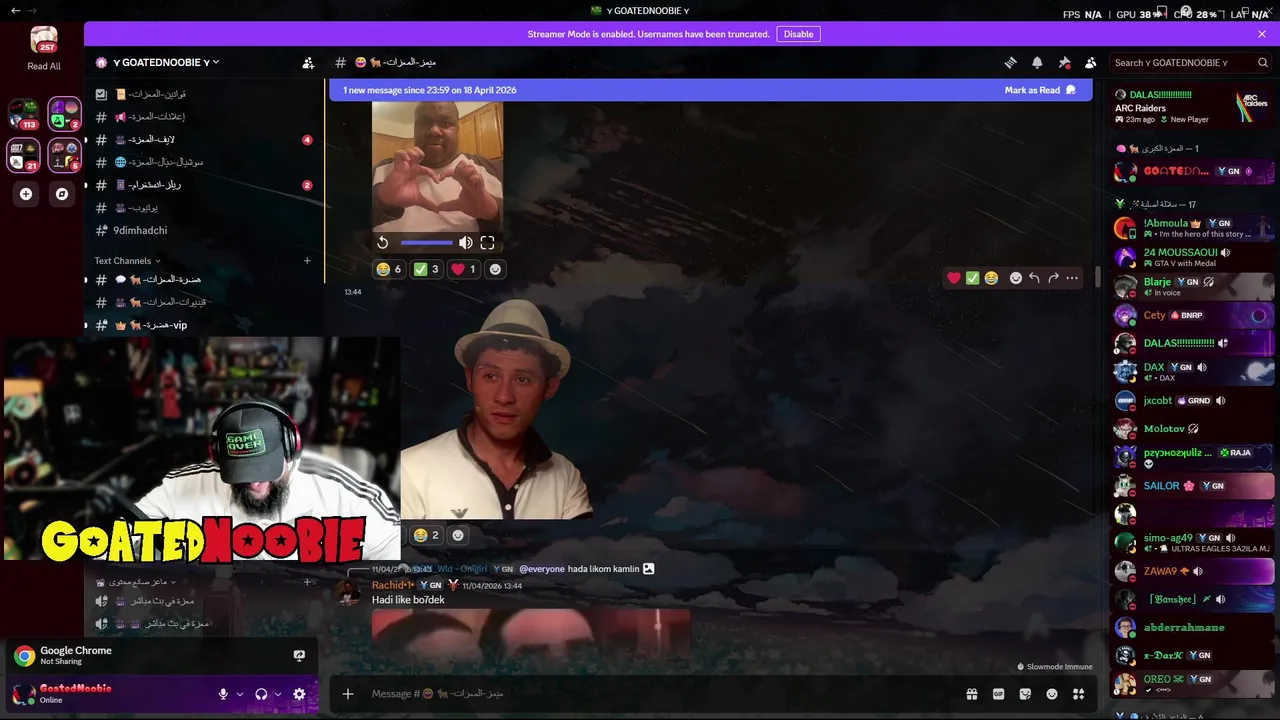Viewport: 1280px width, 720px height.
Task: Toggle the laughing reaction with count 2
Action: (426, 535)
